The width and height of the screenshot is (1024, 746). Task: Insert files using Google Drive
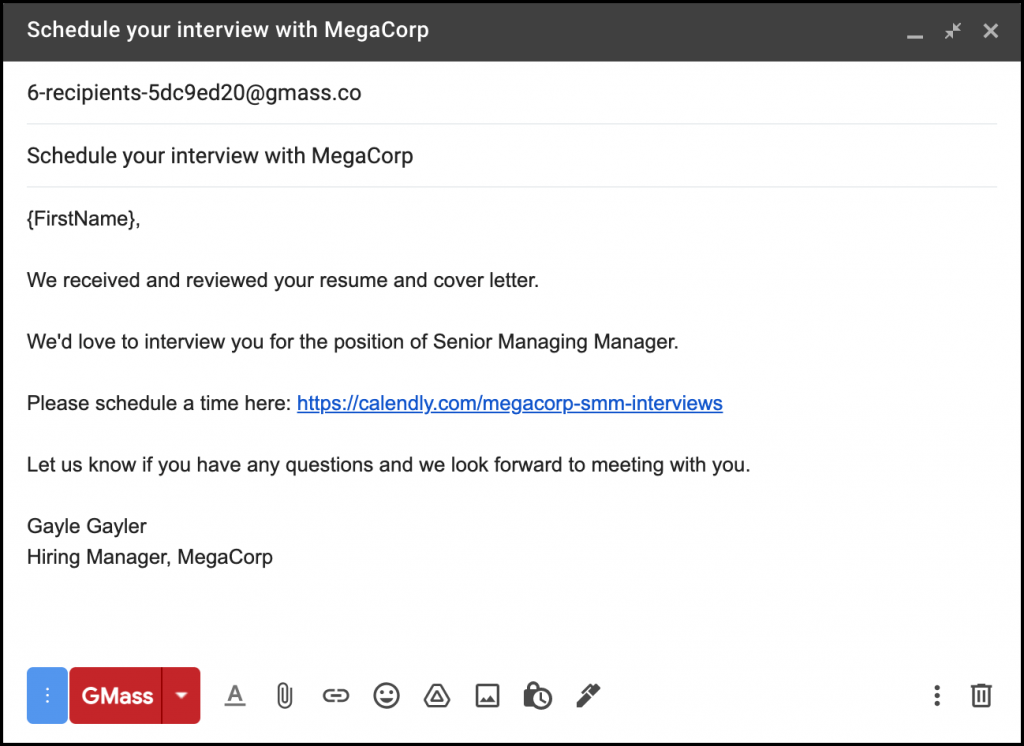click(x=436, y=695)
